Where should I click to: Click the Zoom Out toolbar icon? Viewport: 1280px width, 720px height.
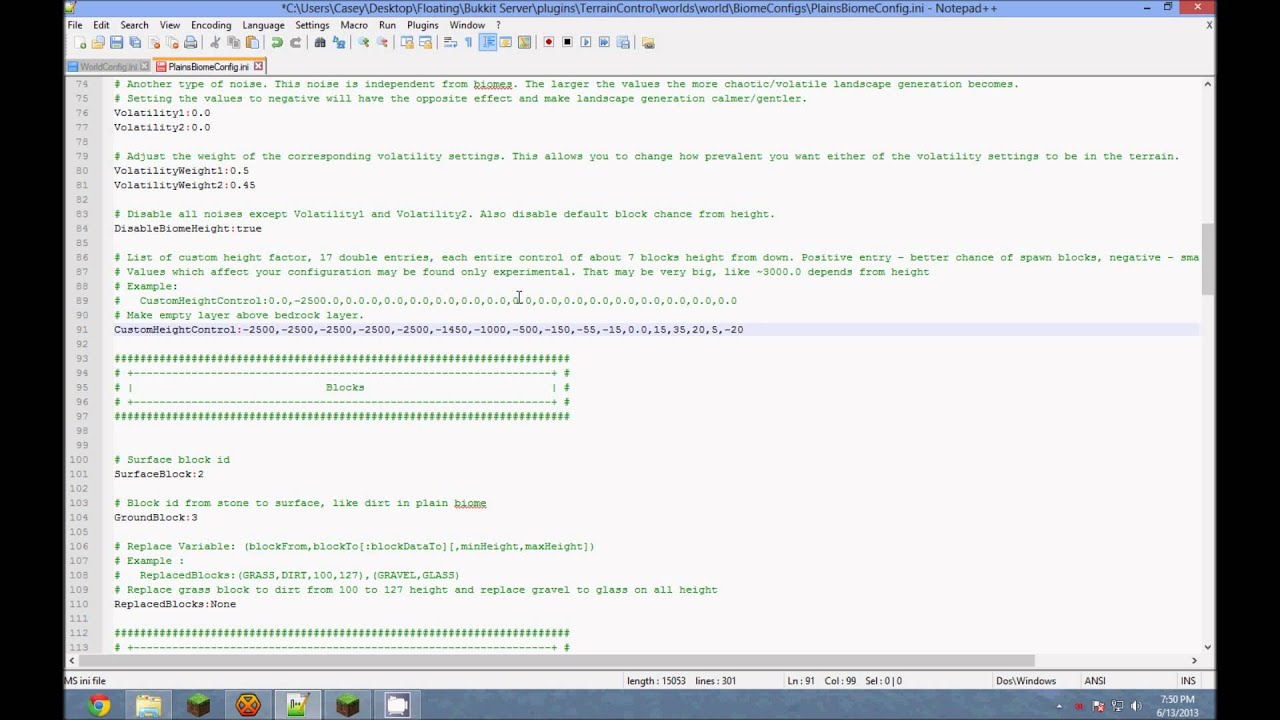381,42
